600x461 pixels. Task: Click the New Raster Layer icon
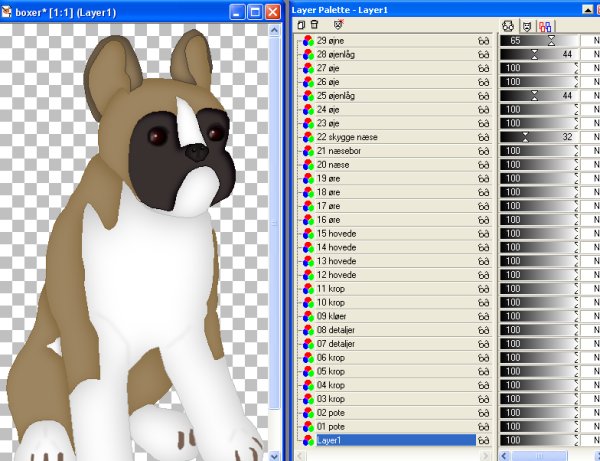point(301,24)
